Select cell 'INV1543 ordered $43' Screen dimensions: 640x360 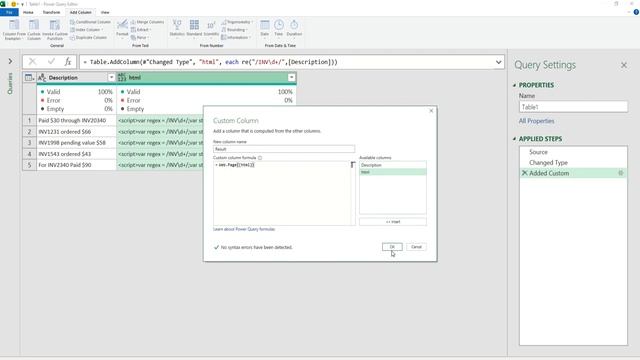[76, 154]
